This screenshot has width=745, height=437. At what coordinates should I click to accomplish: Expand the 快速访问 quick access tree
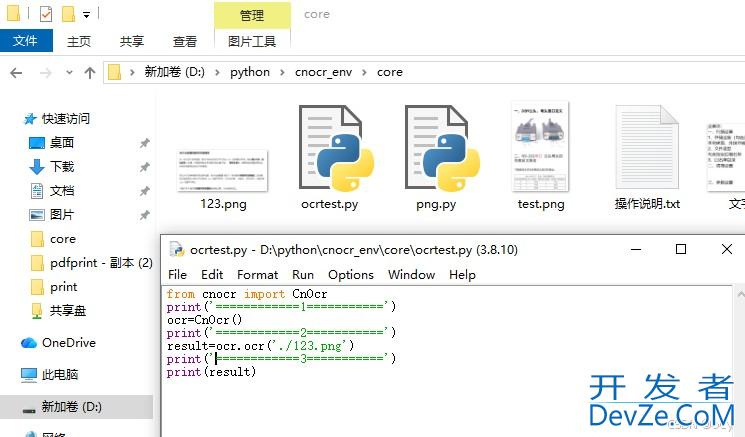point(10,118)
